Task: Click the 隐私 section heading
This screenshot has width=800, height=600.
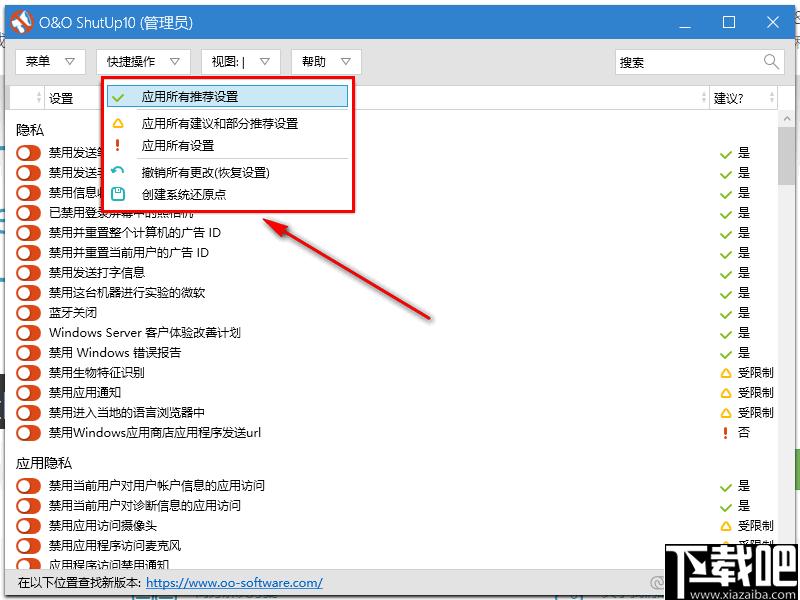Action: coord(30,130)
